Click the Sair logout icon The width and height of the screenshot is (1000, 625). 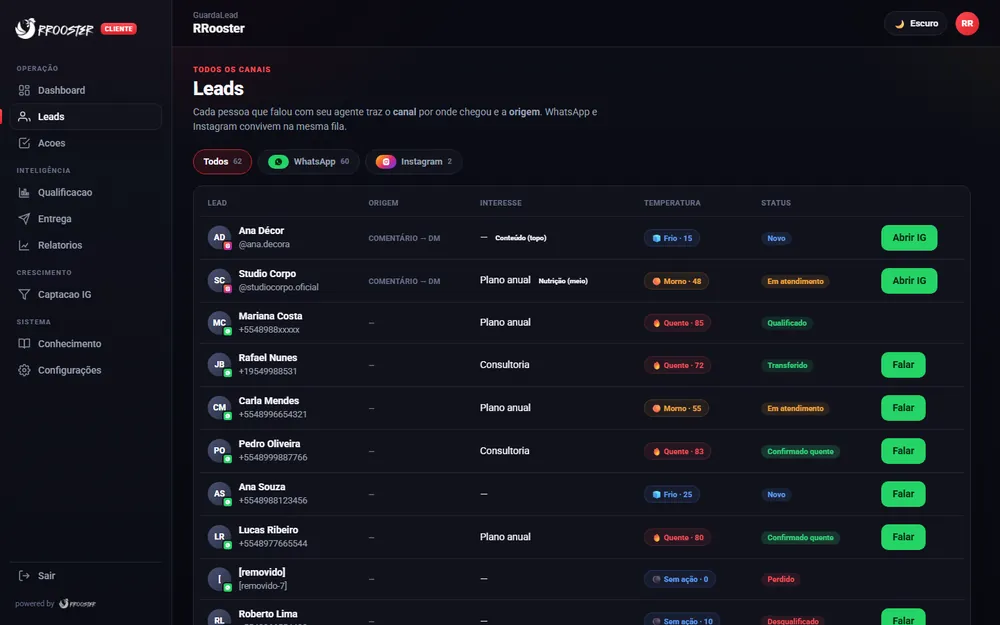coord(24,576)
